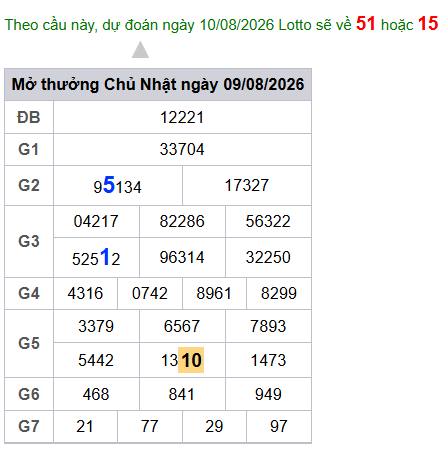Viewport: 445px width, 450px height.
Task: Click the G7 row label
Action: pos(29,426)
